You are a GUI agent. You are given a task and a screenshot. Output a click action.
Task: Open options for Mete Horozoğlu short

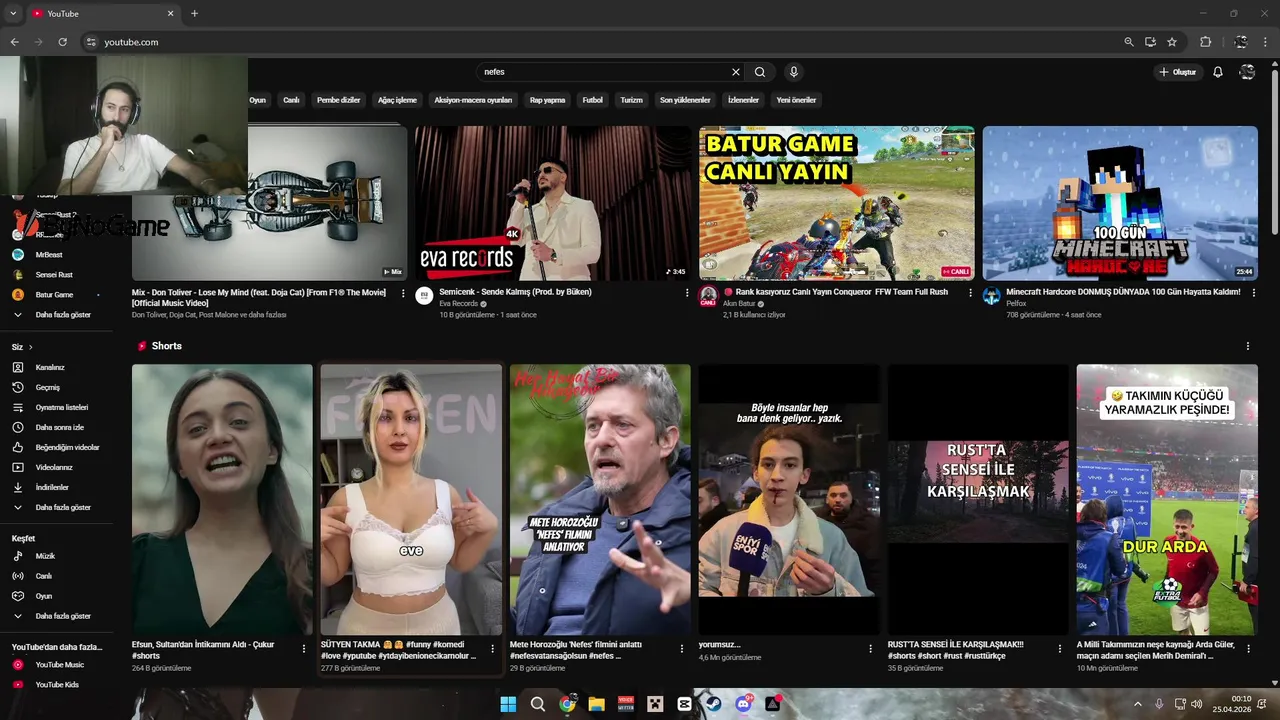681,648
